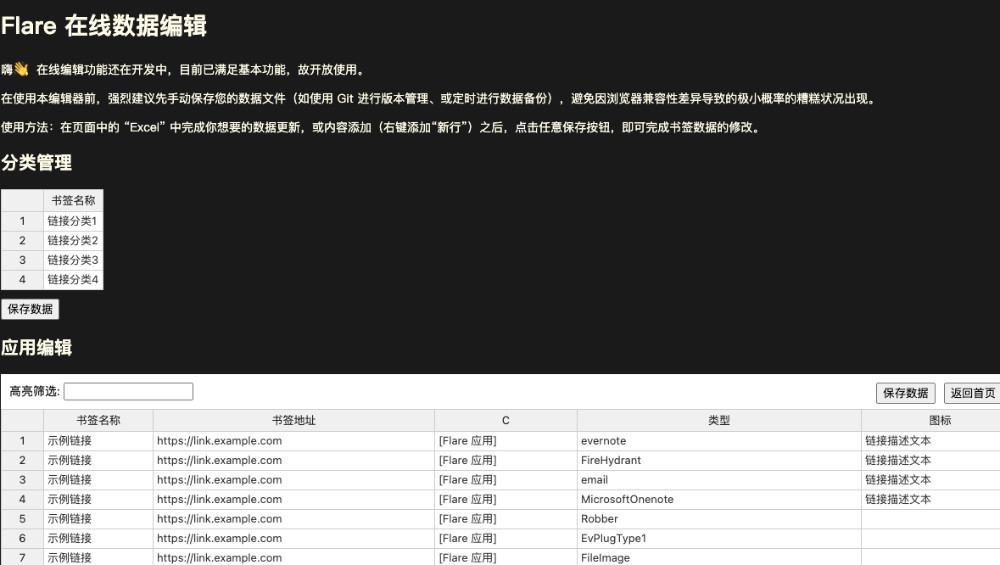Click the 类型 column header

click(x=719, y=420)
